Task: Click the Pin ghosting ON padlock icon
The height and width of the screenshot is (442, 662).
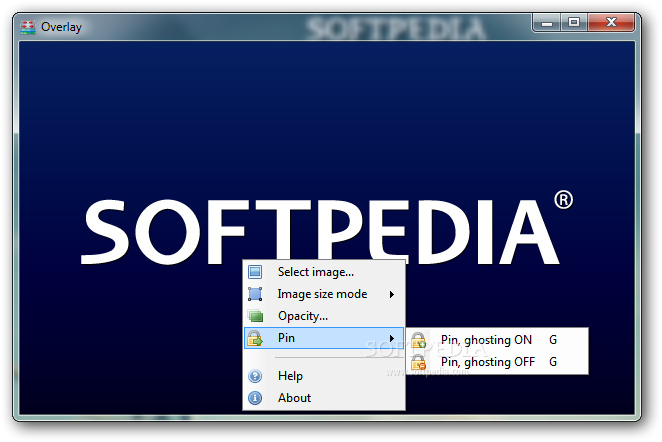Action: point(418,340)
